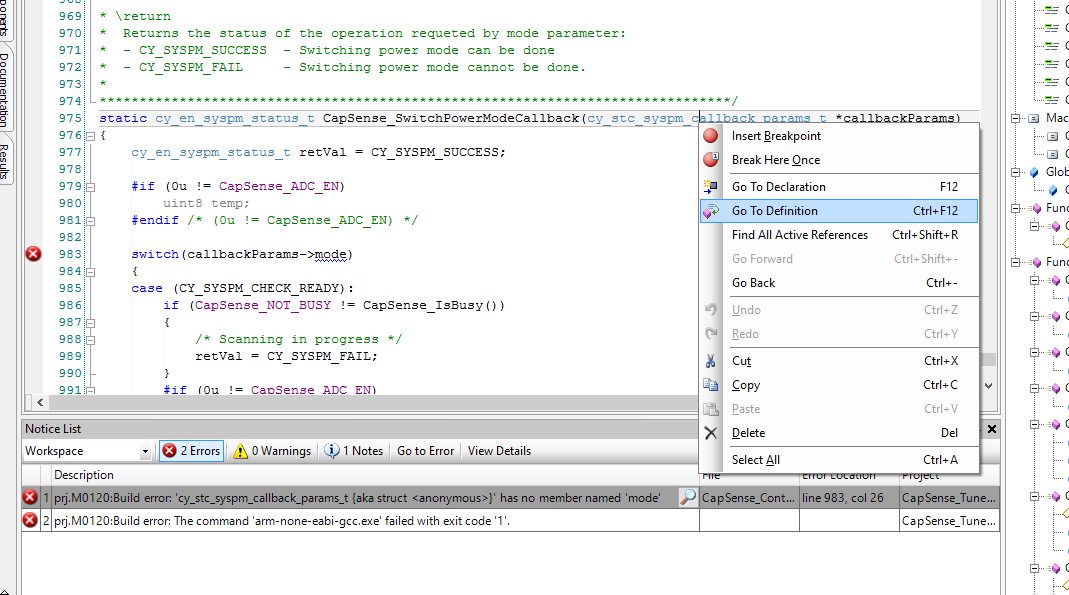Open the Workspace scope dropdown
The height and width of the screenshot is (595, 1069).
145,452
